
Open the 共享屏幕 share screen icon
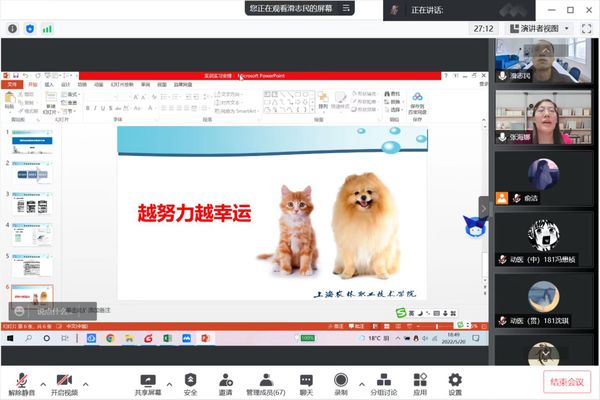(148, 383)
